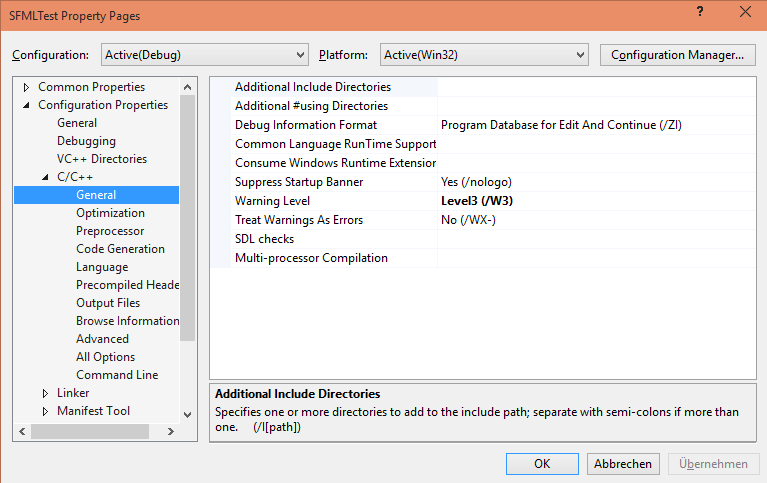The width and height of the screenshot is (767, 483).
Task: Select VC++ Directories item
Action: coord(101,159)
